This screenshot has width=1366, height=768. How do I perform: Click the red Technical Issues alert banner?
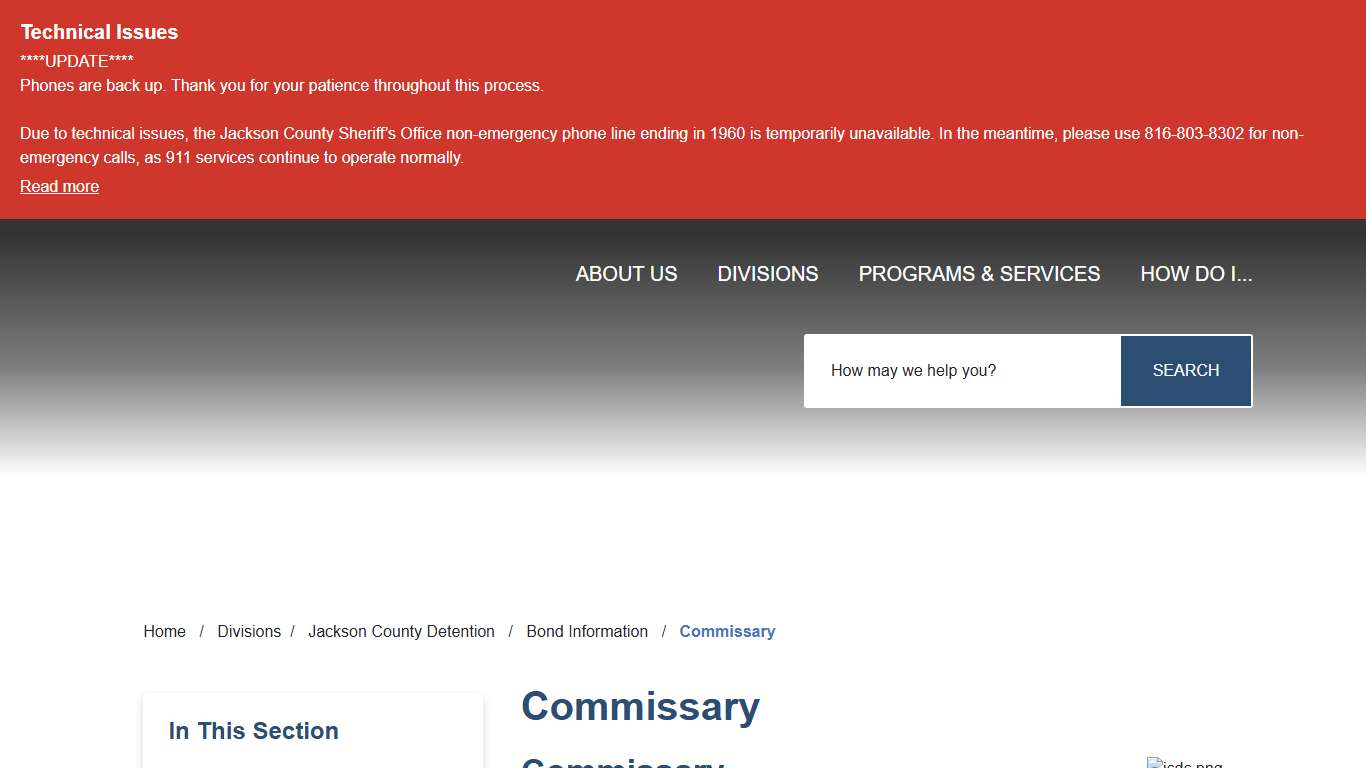683,110
